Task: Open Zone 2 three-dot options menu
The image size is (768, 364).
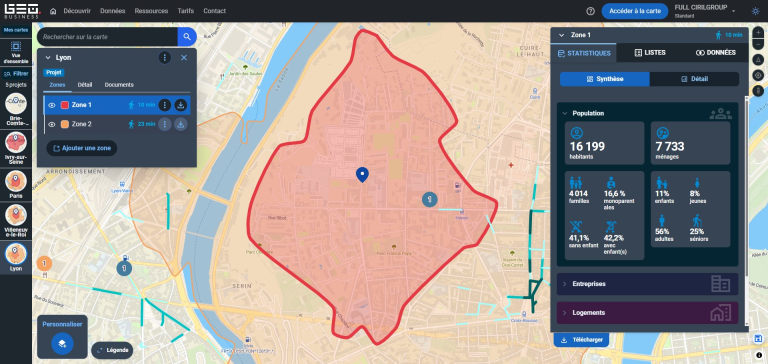Action: click(x=165, y=124)
